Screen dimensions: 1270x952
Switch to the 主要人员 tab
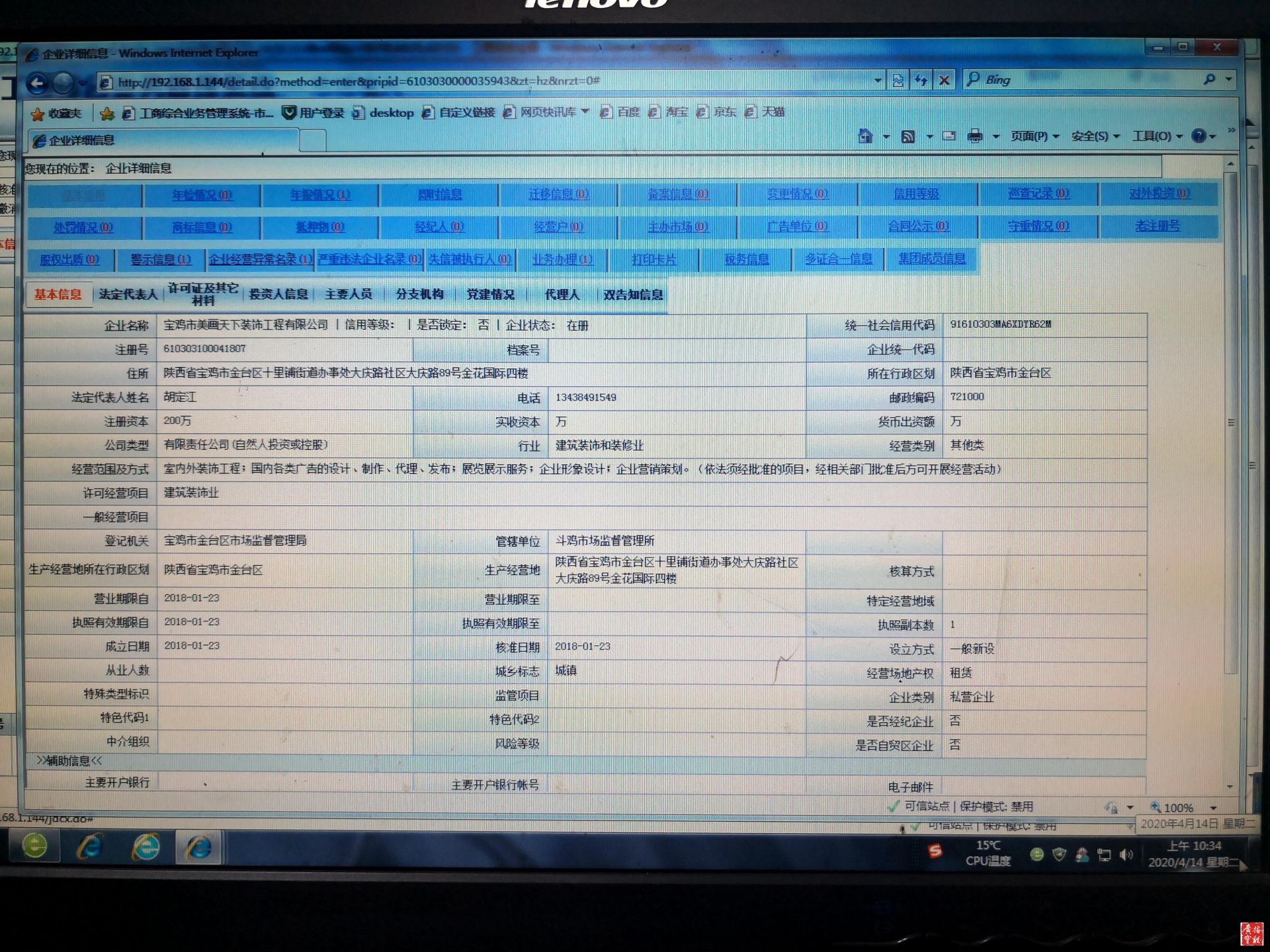tap(349, 294)
